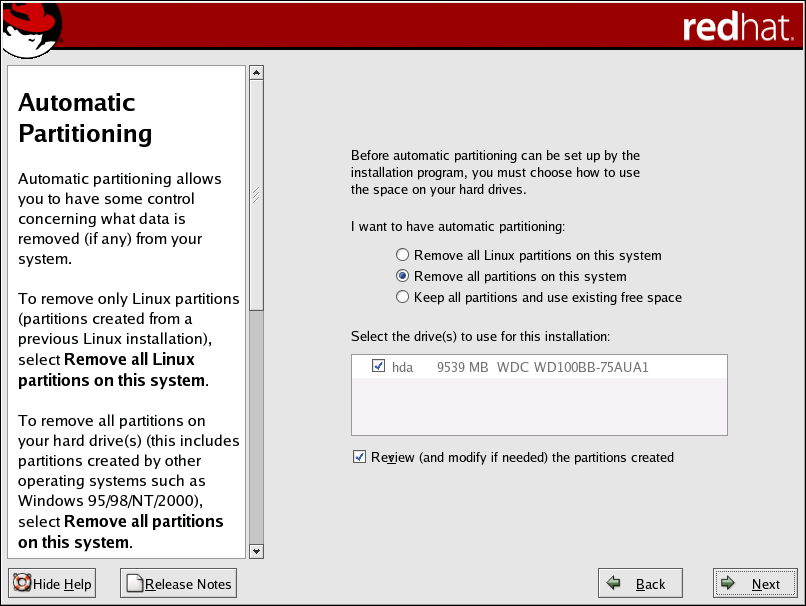Click the redhat wordmark in the banner
Screen dimensions: 806x606
(736, 27)
